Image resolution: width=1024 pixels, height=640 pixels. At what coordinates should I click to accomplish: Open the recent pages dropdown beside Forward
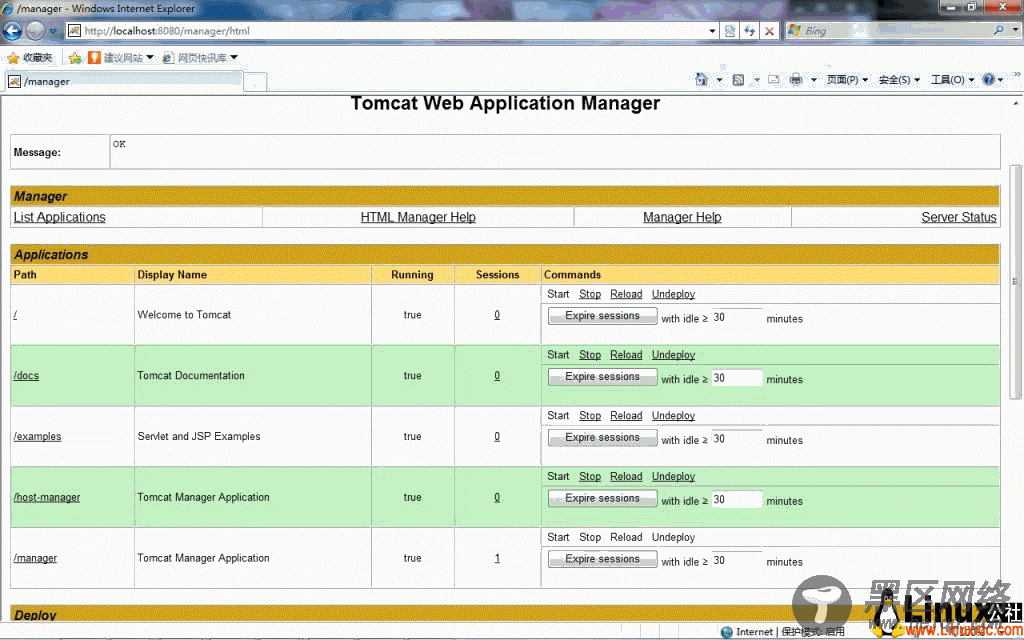(53, 31)
